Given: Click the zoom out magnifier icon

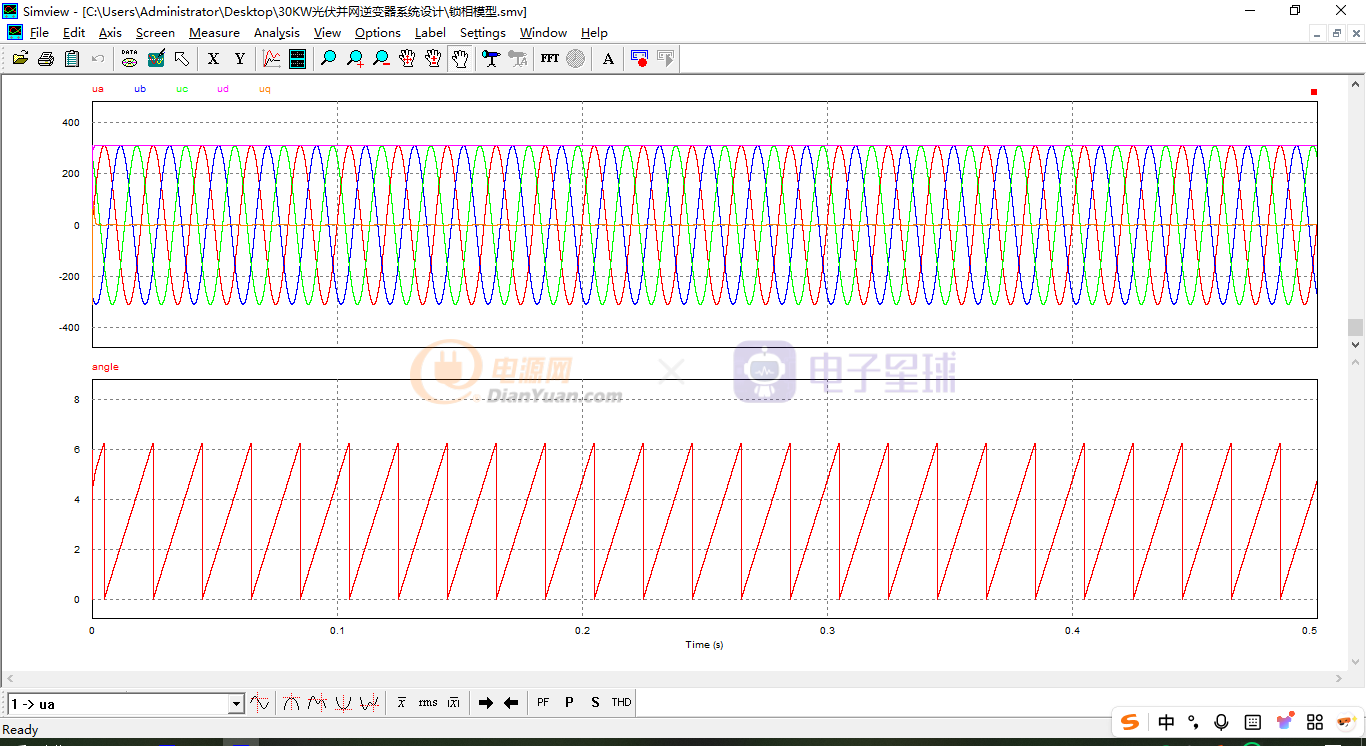Looking at the screenshot, I should [x=381, y=59].
